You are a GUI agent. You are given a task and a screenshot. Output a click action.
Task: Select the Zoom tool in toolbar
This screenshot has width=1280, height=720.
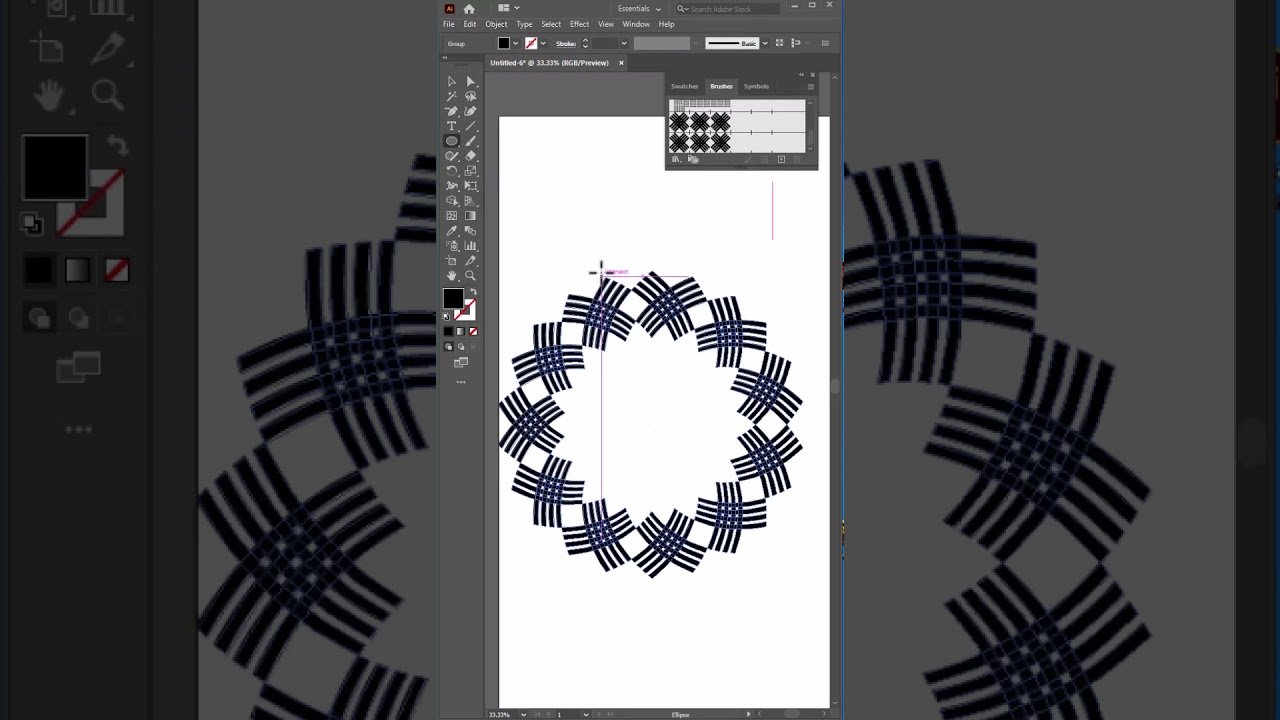(470, 276)
